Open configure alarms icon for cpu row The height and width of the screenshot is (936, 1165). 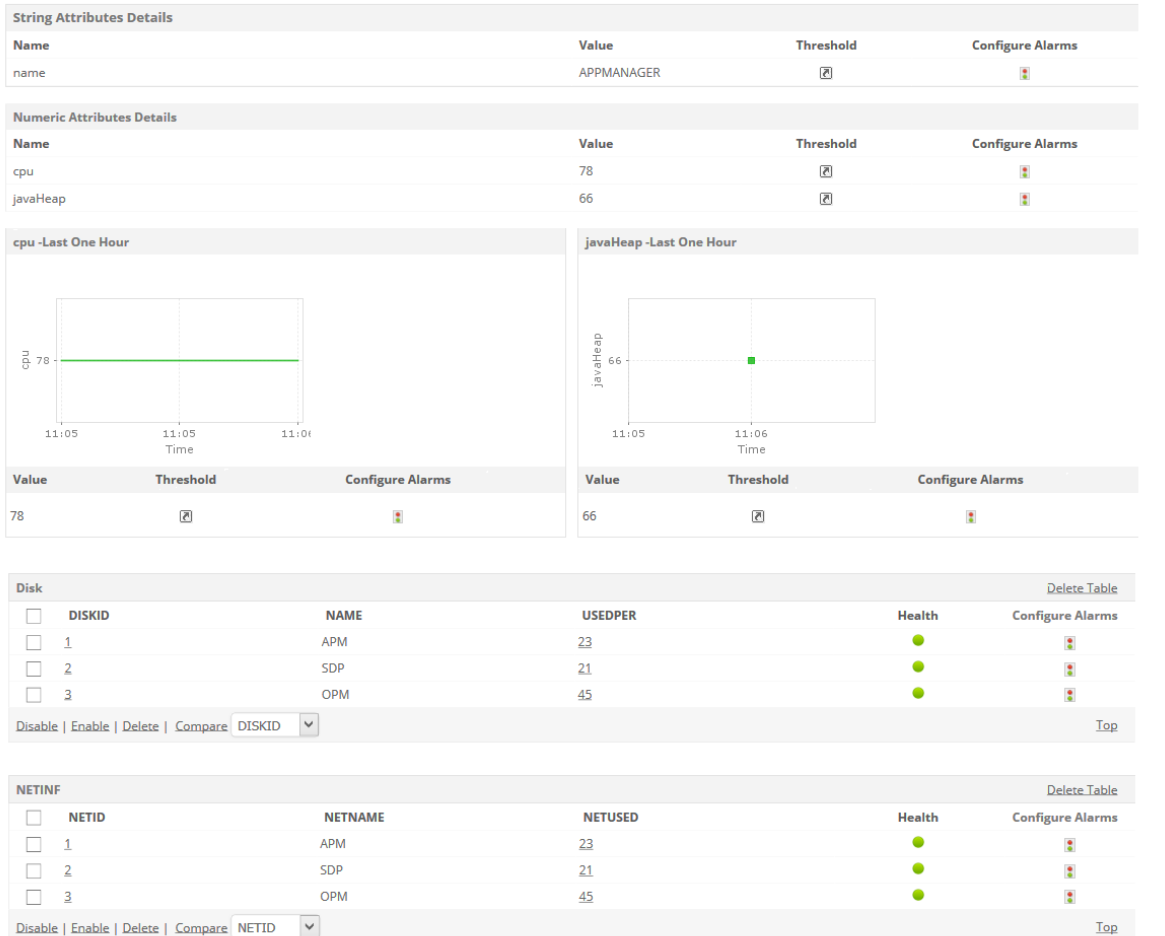click(x=1025, y=172)
